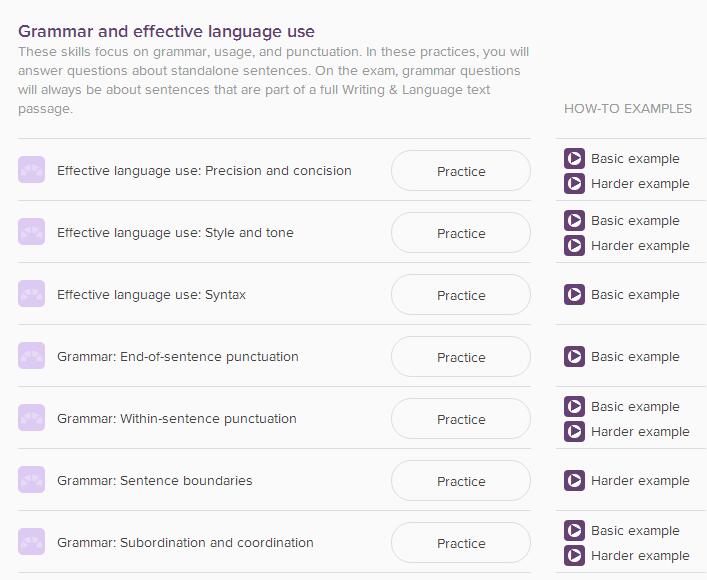This screenshot has height=580, width=707.
Task: Start Practice for Style and tone
Action: tap(461, 233)
